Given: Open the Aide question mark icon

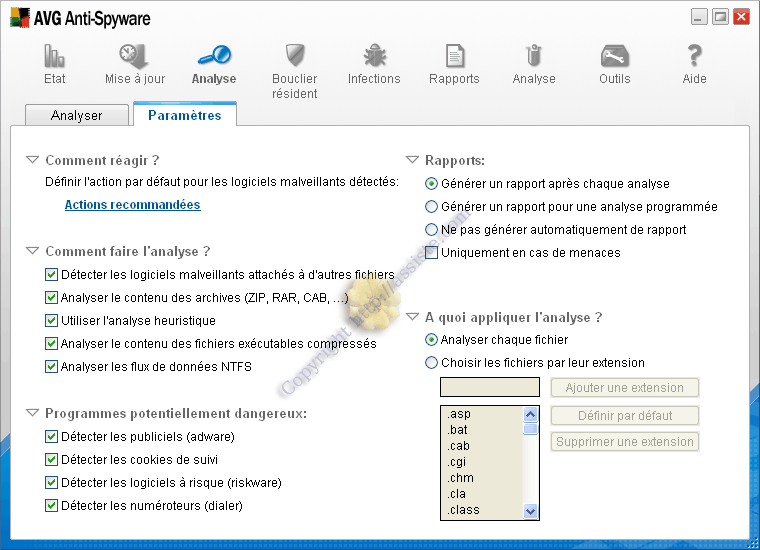Looking at the screenshot, I should pos(695,55).
